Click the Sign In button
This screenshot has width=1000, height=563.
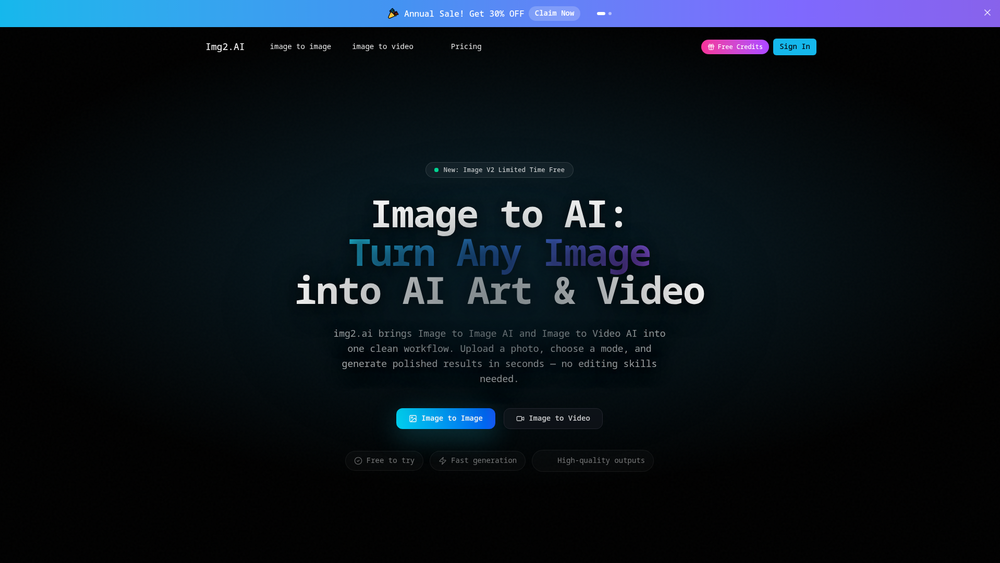(794, 47)
